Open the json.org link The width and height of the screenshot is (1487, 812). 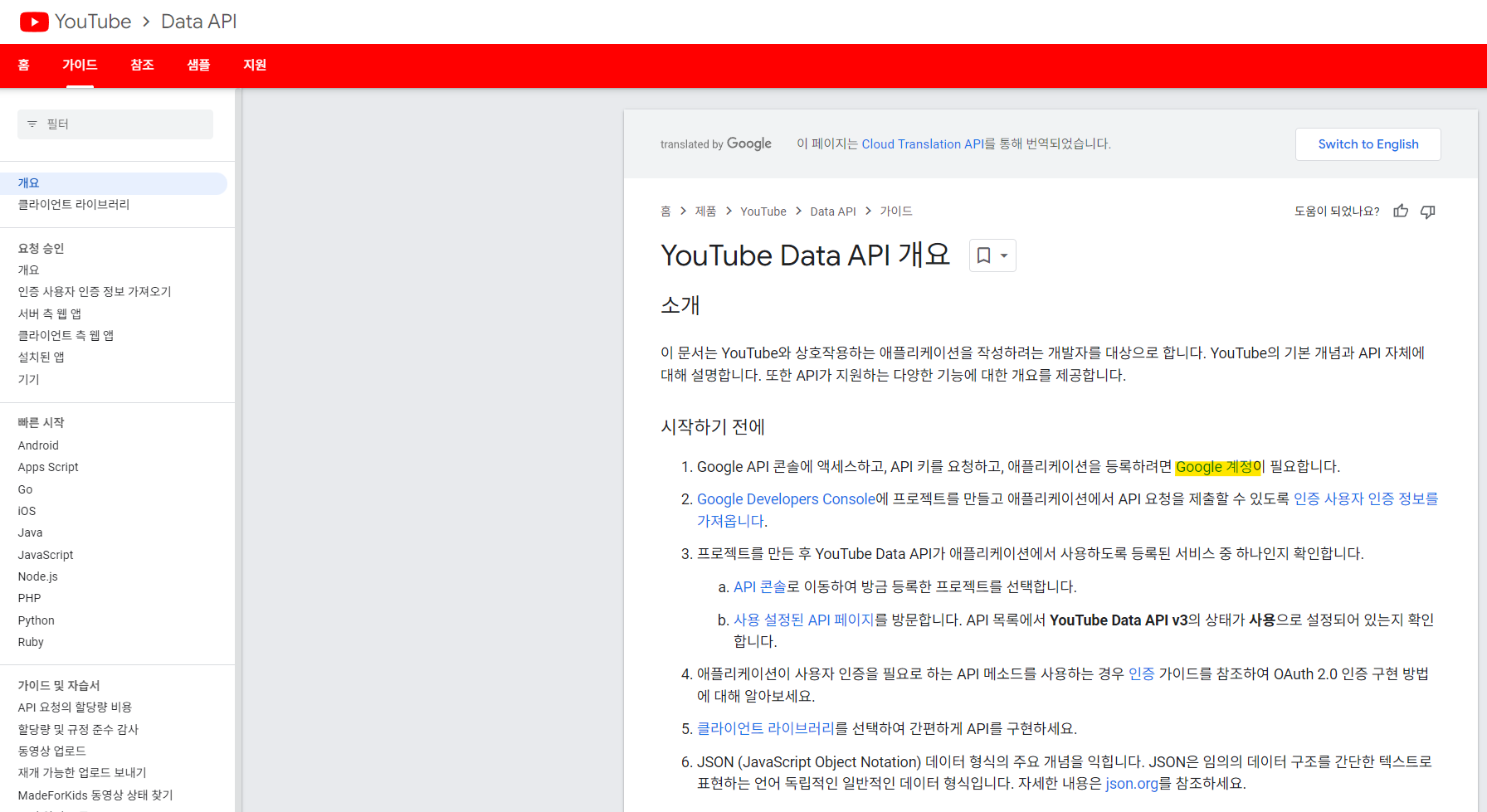click(x=1132, y=784)
